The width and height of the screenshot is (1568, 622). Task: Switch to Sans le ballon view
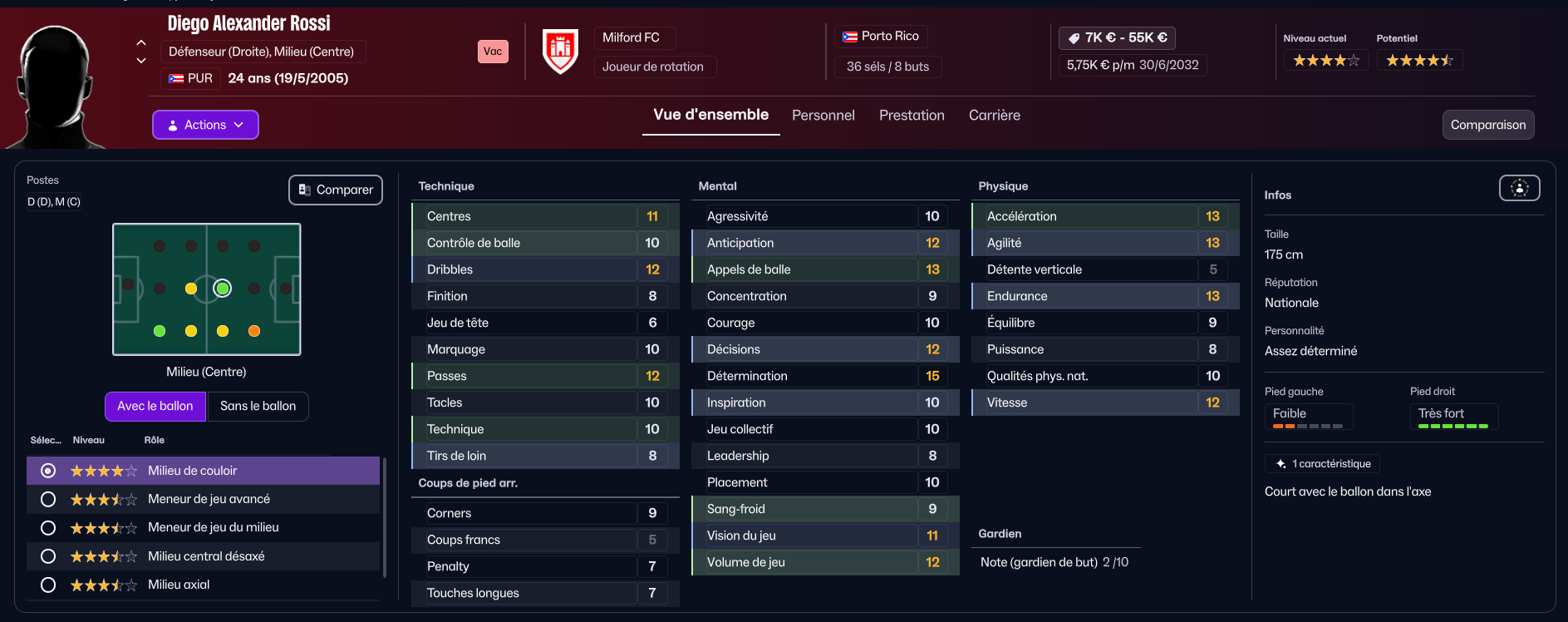258,406
